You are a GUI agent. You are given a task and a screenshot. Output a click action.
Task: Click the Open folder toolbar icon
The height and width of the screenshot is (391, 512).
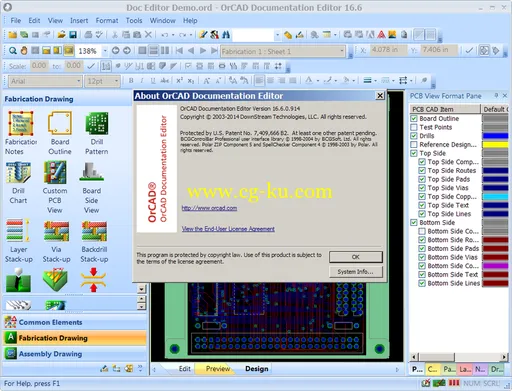61,34
